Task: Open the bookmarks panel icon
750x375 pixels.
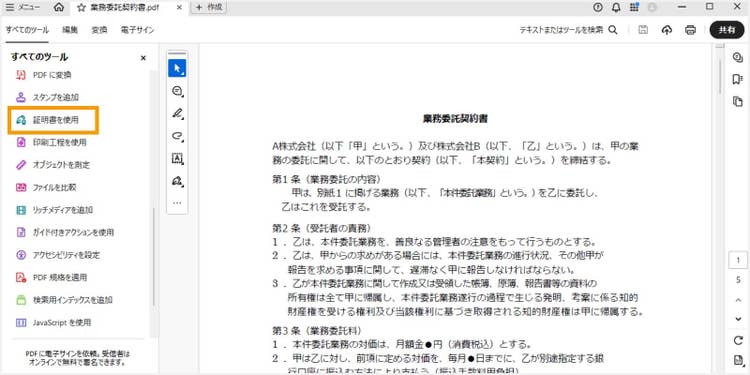Action: (738, 79)
